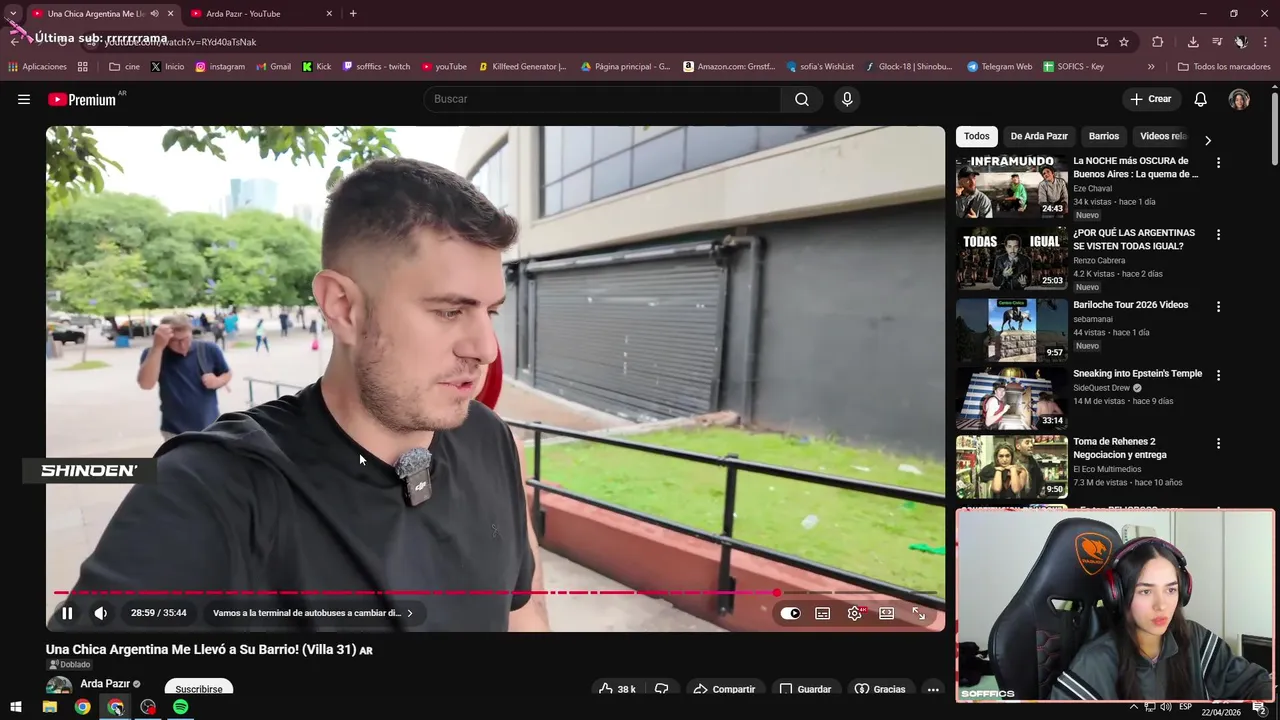The image size is (1280, 720).
Task: Open the 'Kick' bookmark
Action: (316, 67)
